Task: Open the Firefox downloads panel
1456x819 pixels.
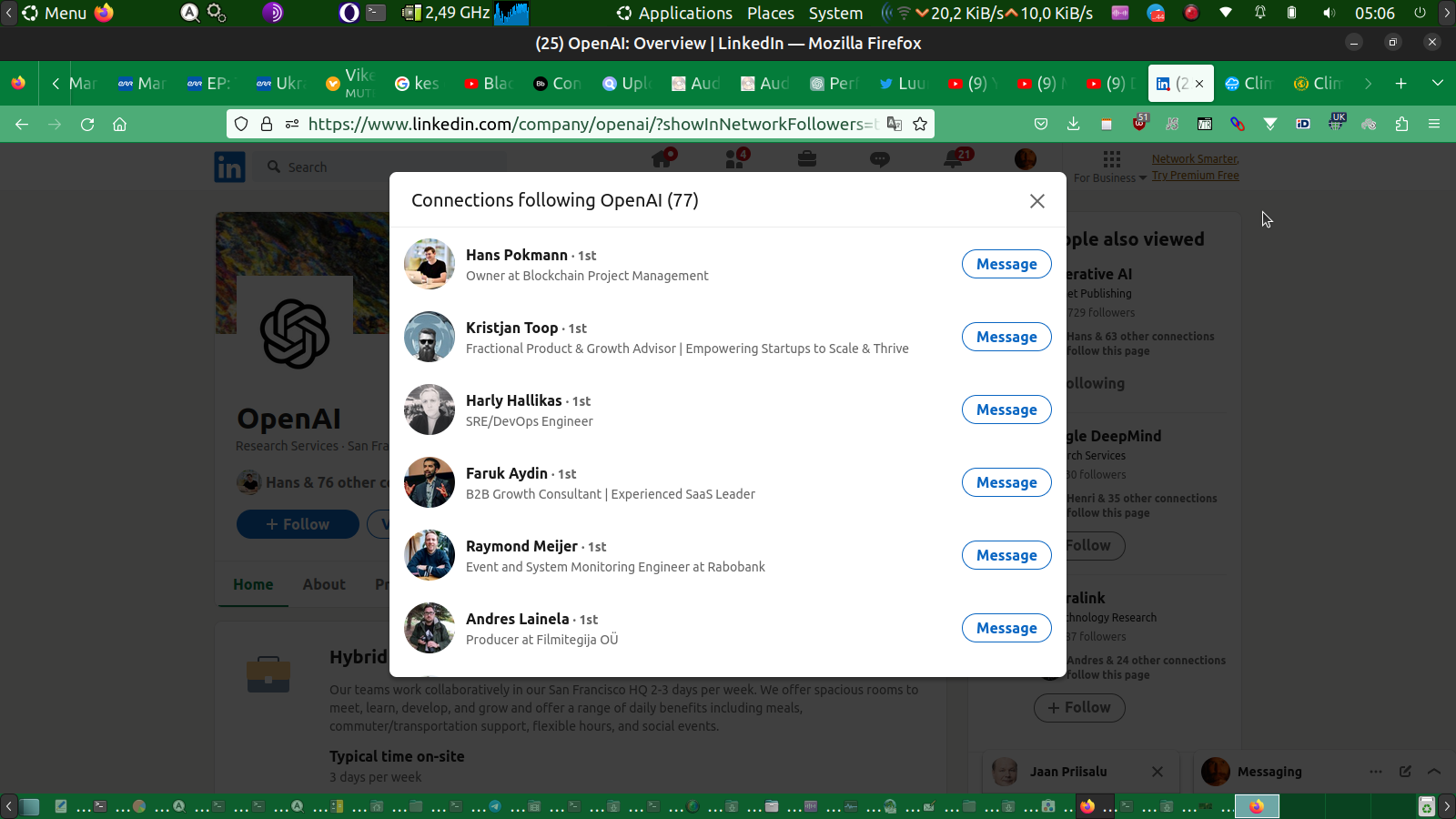Action: (1074, 124)
